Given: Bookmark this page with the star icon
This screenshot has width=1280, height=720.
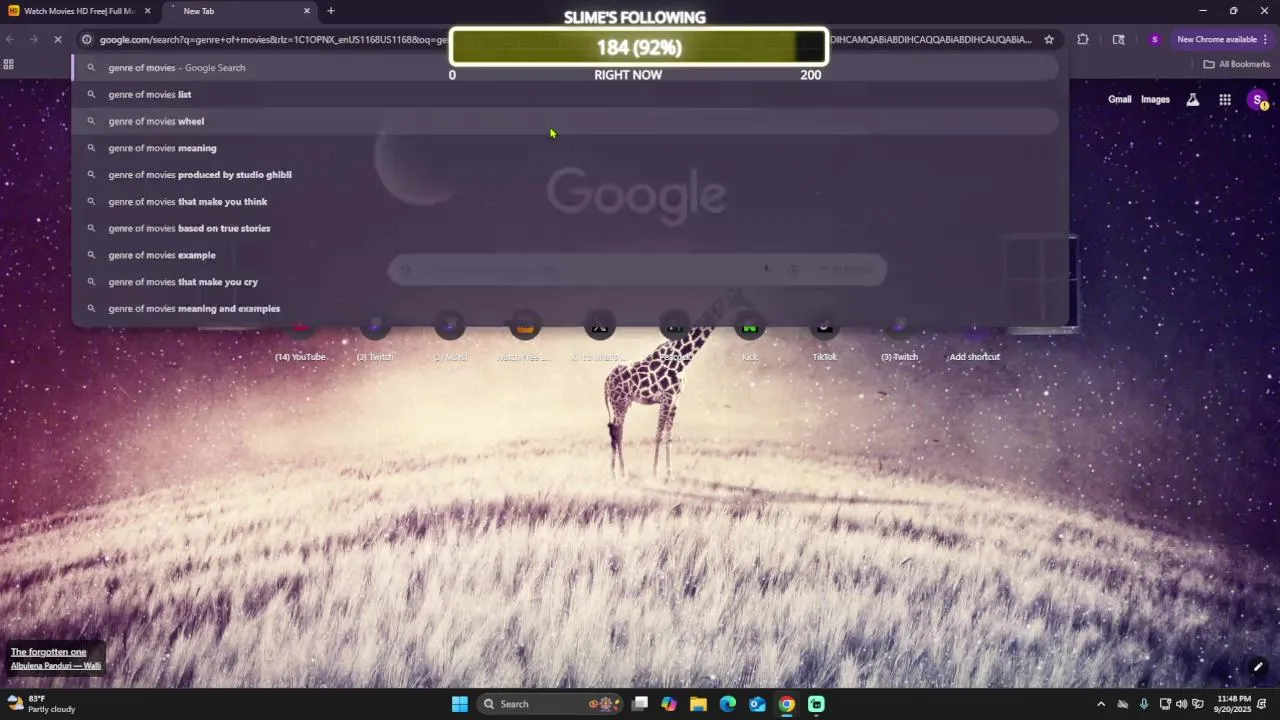Looking at the screenshot, I should pyautogui.click(x=1049, y=40).
